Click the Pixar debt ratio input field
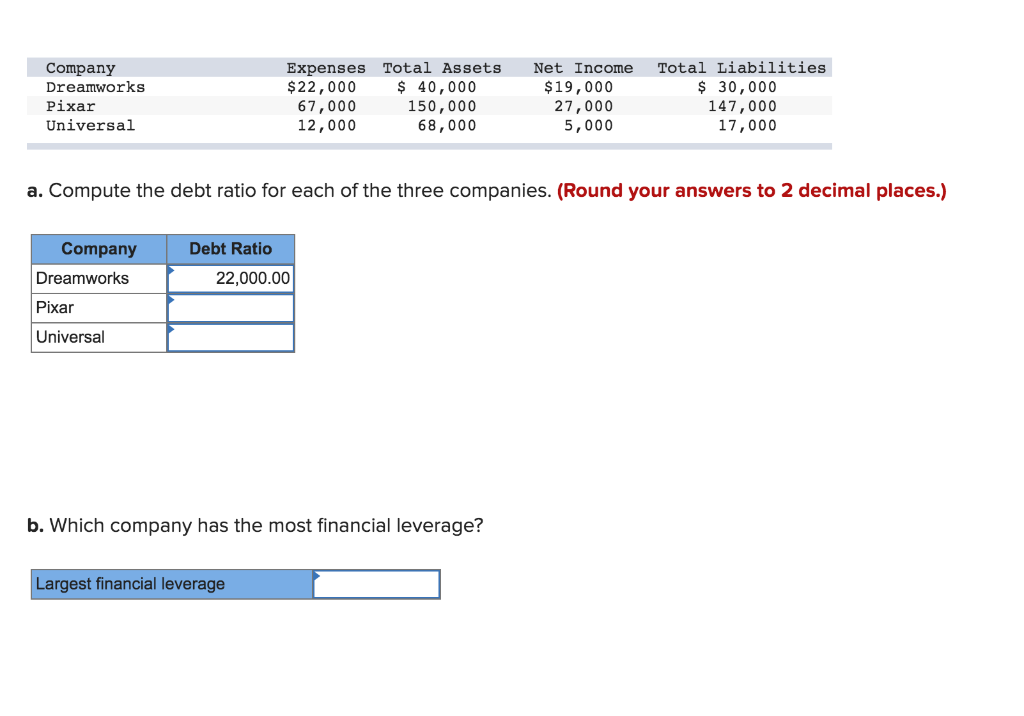The image size is (1024, 716). pos(231,308)
